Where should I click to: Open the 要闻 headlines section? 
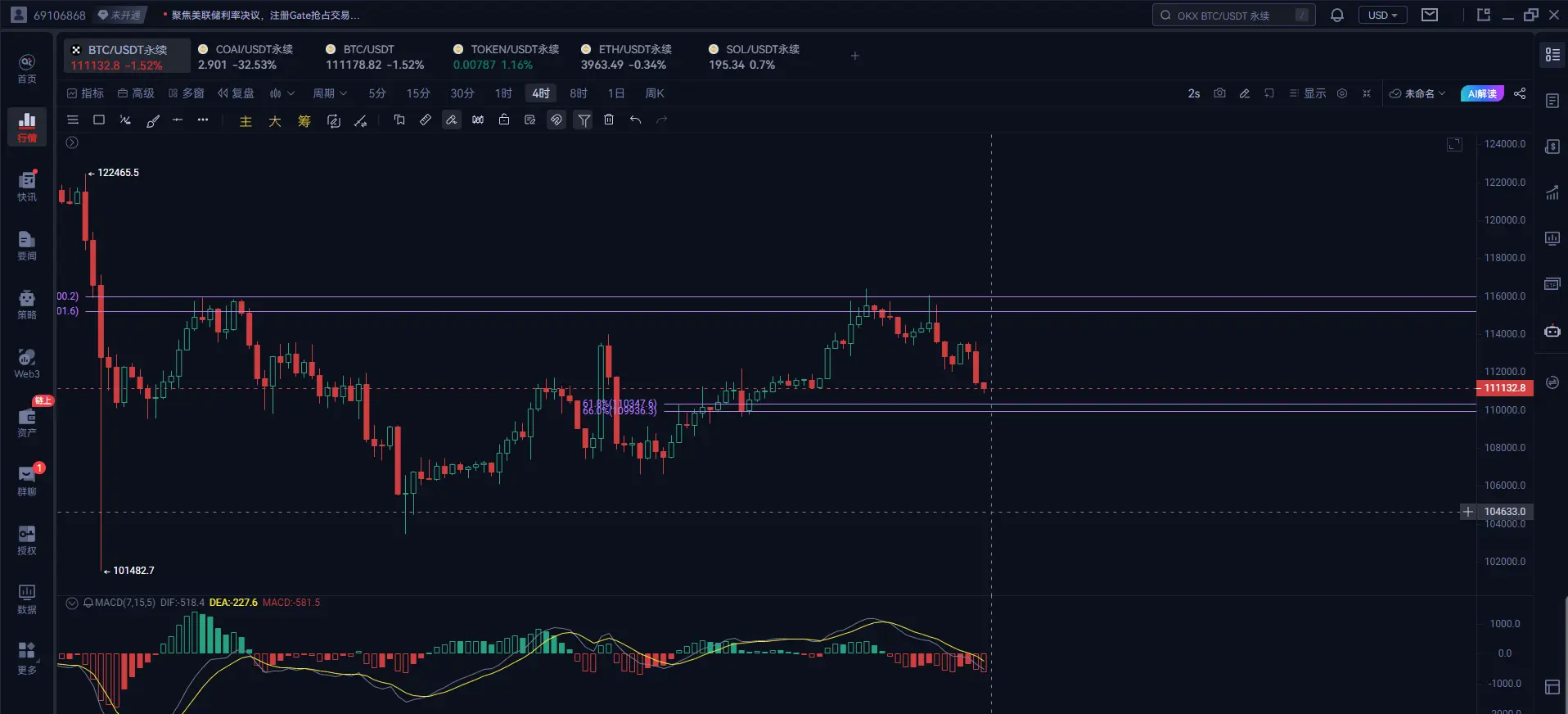[x=27, y=246]
